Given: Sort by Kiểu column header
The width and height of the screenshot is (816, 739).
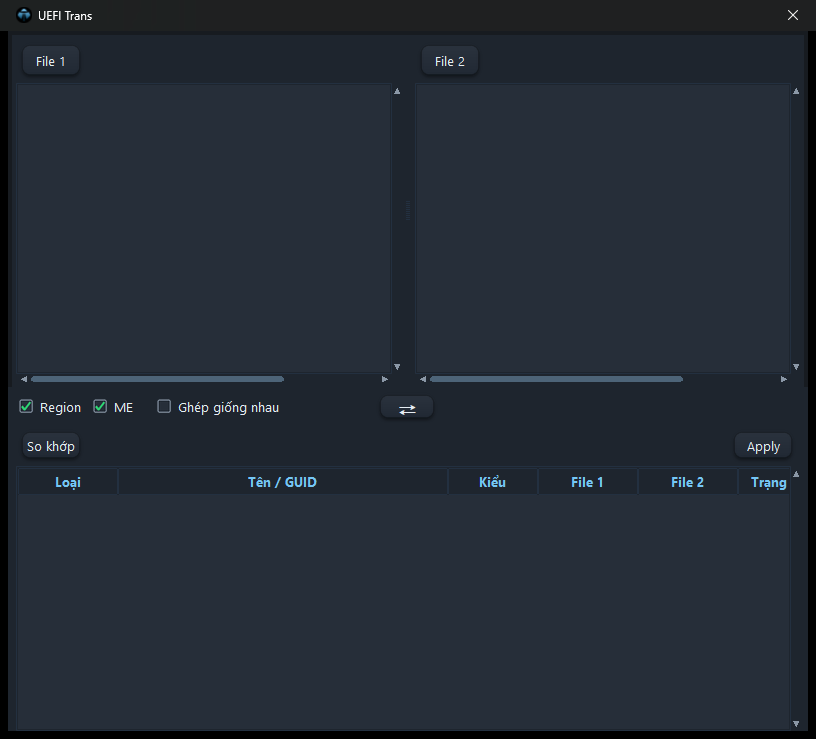Looking at the screenshot, I should click(x=492, y=482).
